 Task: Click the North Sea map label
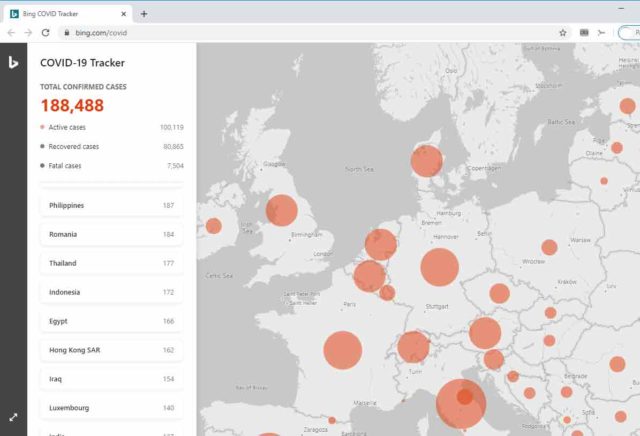[359, 169]
